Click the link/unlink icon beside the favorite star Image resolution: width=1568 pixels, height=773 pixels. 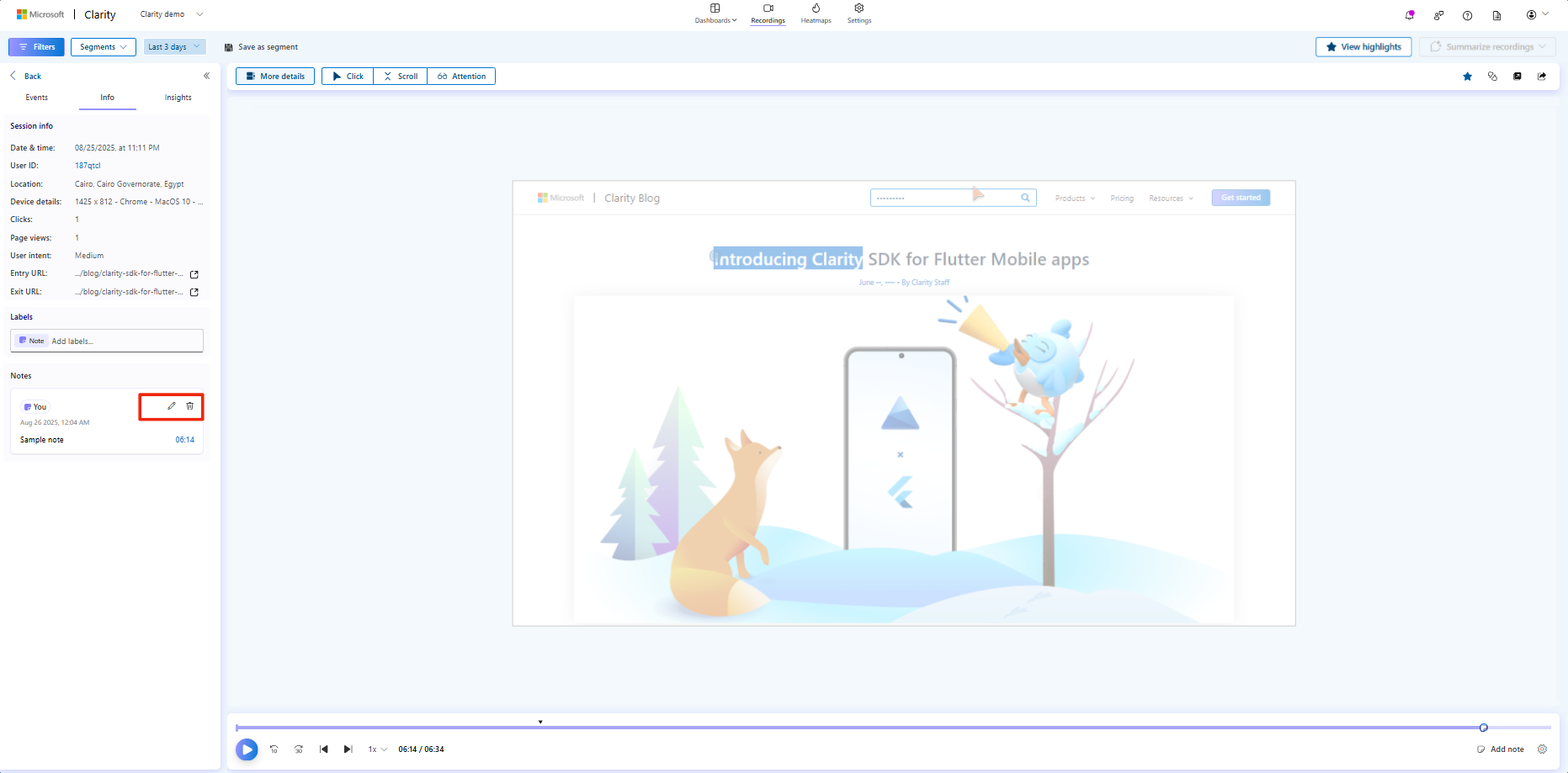(x=1492, y=77)
